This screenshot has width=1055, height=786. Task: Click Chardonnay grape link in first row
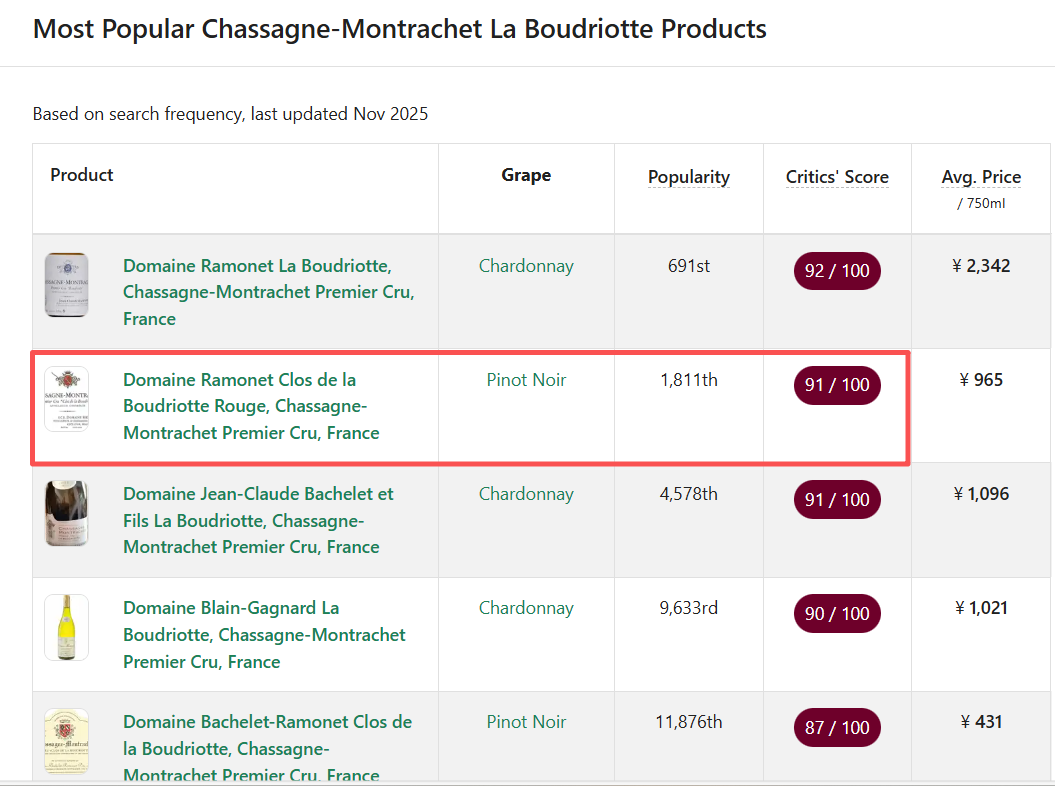[526, 266]
